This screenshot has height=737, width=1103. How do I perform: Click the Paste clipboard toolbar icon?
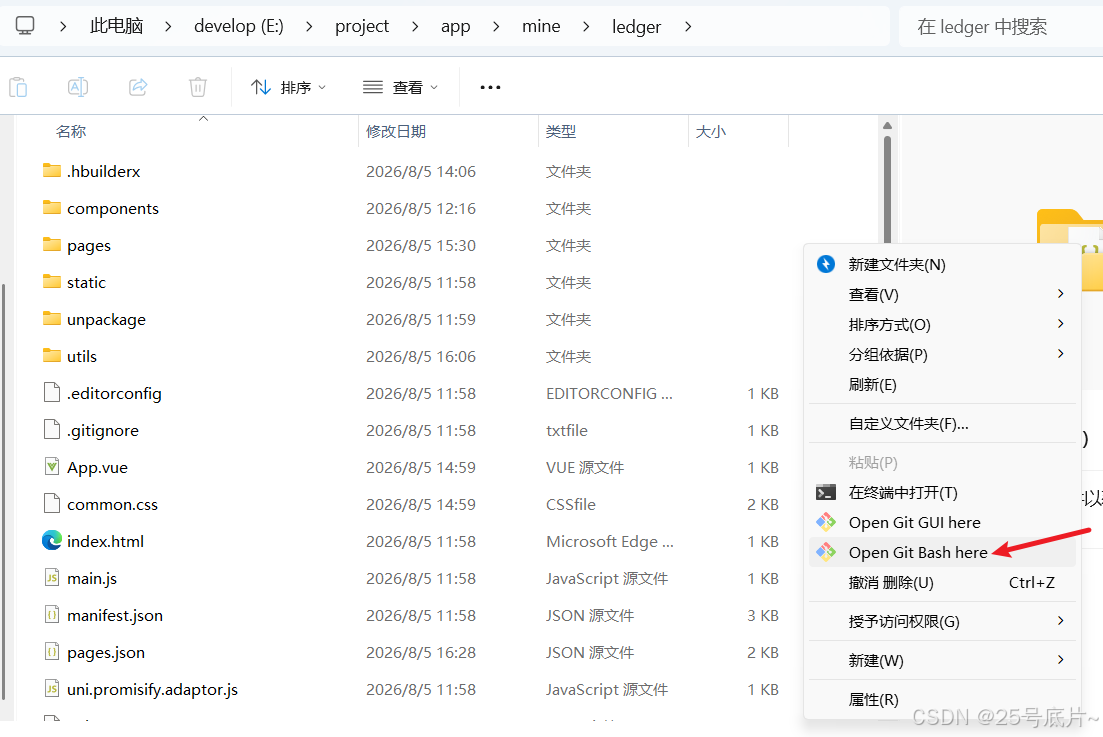click(x=18, y=87)
